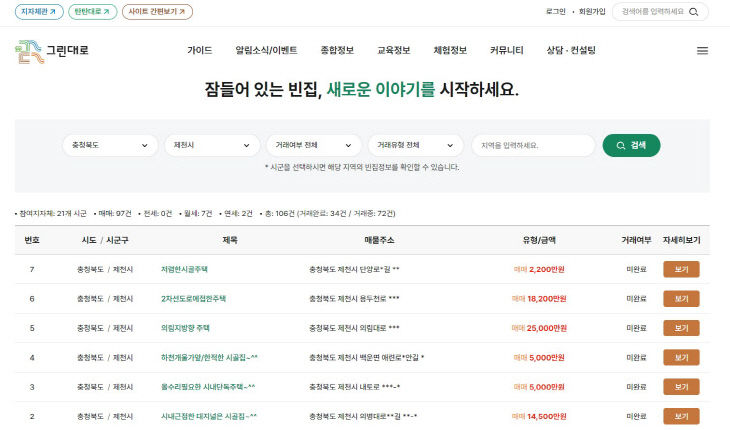Click the price 14,500만원
The width and height of the screenshot is (730, 430).
tap(547, 416)
